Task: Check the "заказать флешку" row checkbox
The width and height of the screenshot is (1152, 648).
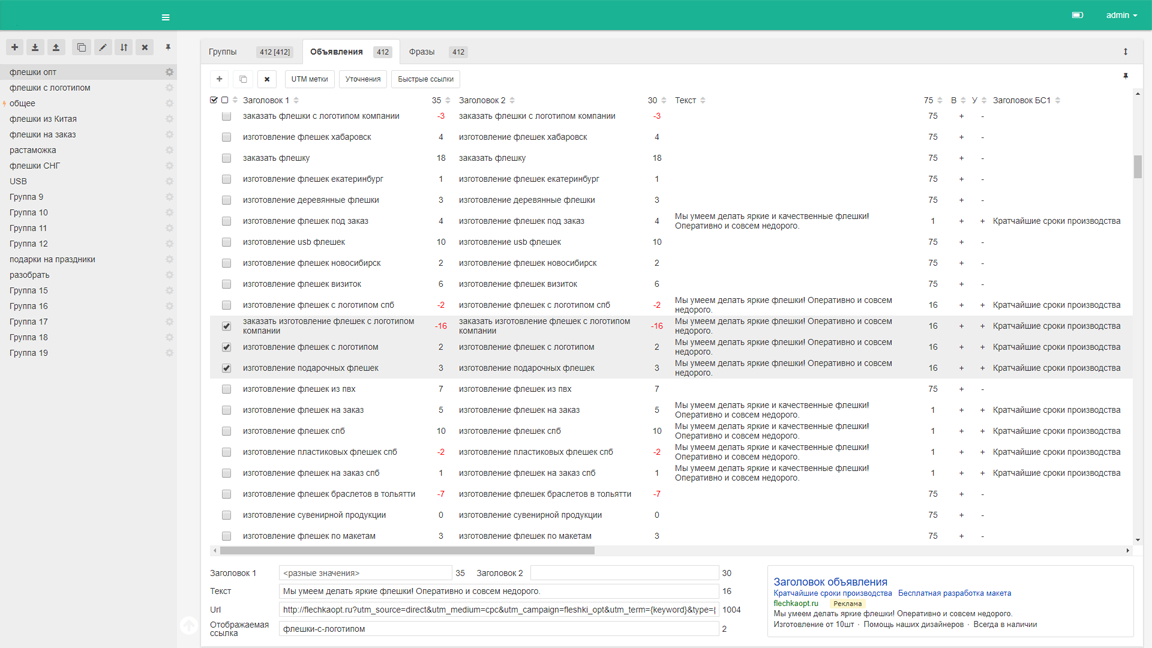Action: (227, 158)
